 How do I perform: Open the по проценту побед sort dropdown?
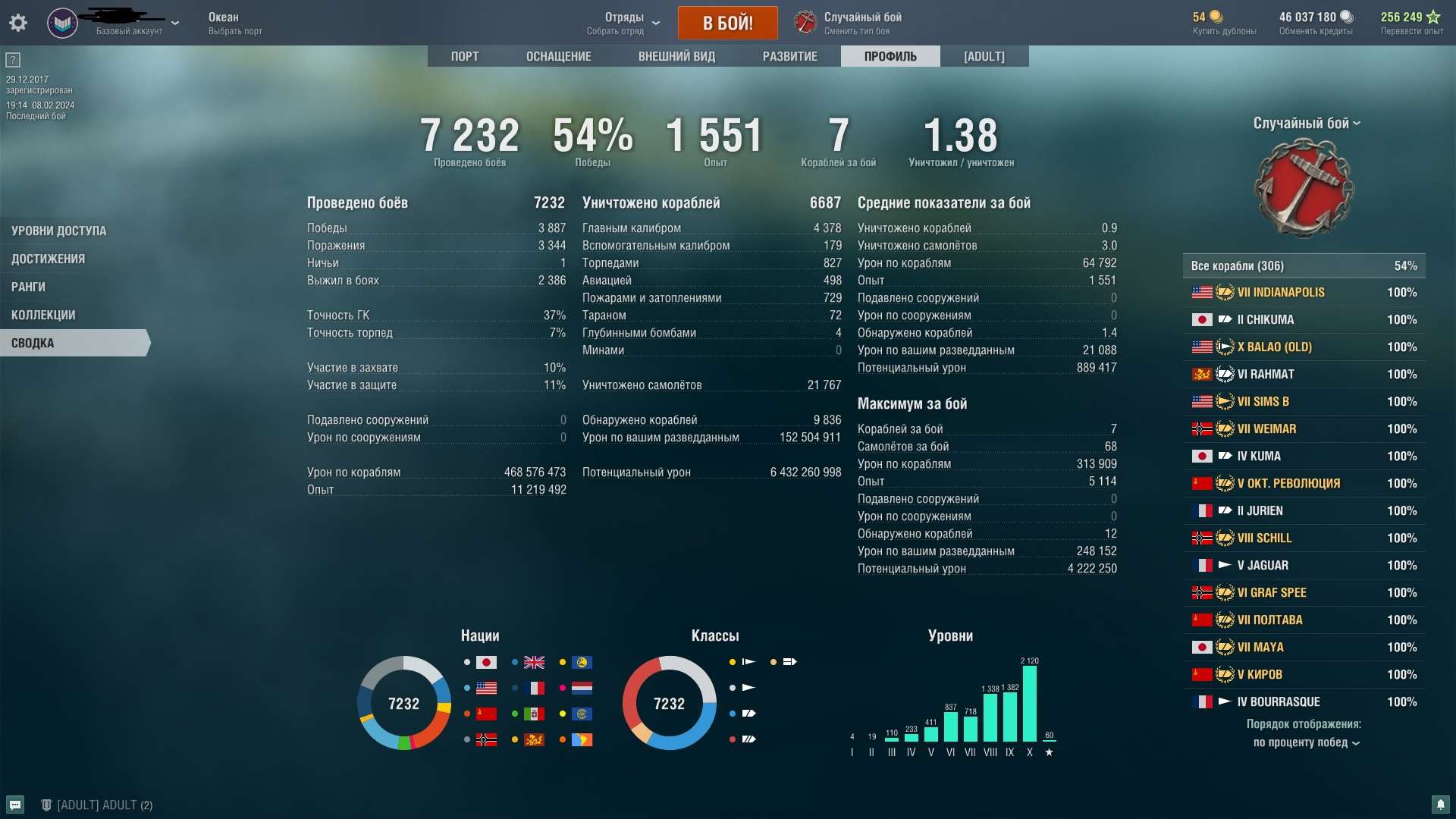[x=1306, y=743]
